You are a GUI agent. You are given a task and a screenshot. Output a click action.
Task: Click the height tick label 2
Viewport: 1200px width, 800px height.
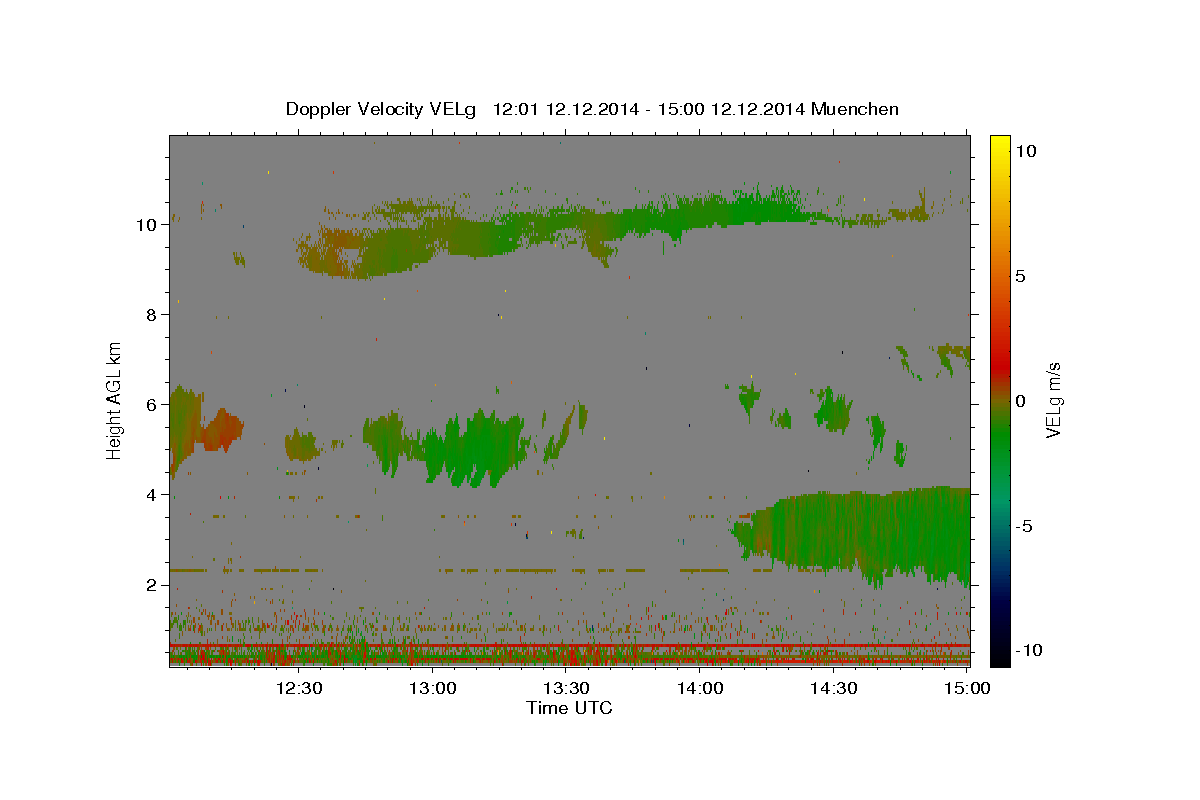point(152,585)
